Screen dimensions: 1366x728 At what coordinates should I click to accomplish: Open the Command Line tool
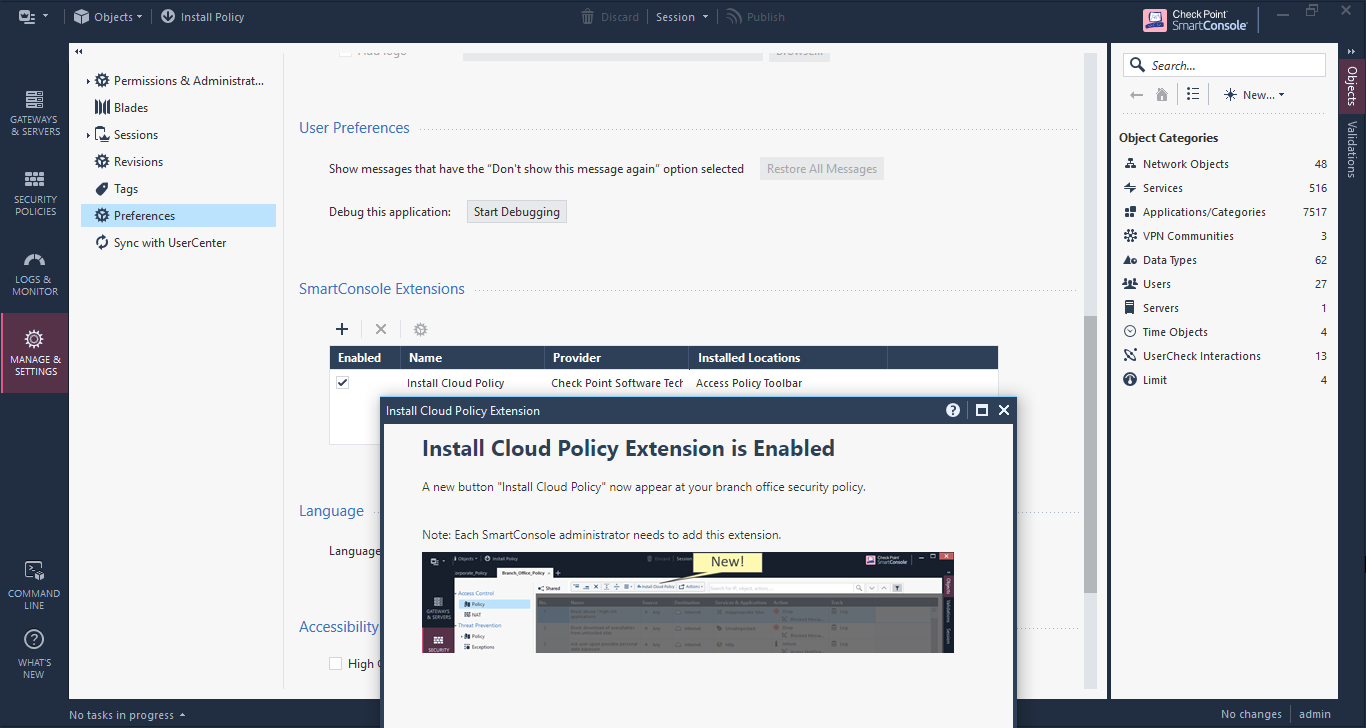pyautogui.click(x=35, y=586)
